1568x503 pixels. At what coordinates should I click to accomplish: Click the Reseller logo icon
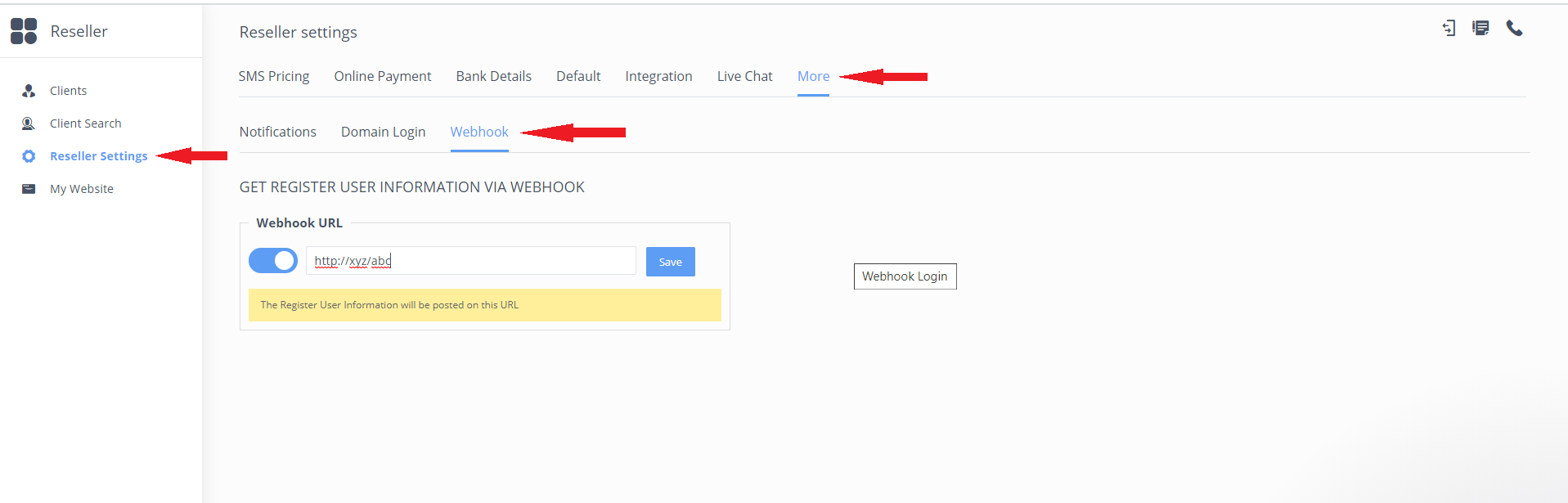coord(24,31)
